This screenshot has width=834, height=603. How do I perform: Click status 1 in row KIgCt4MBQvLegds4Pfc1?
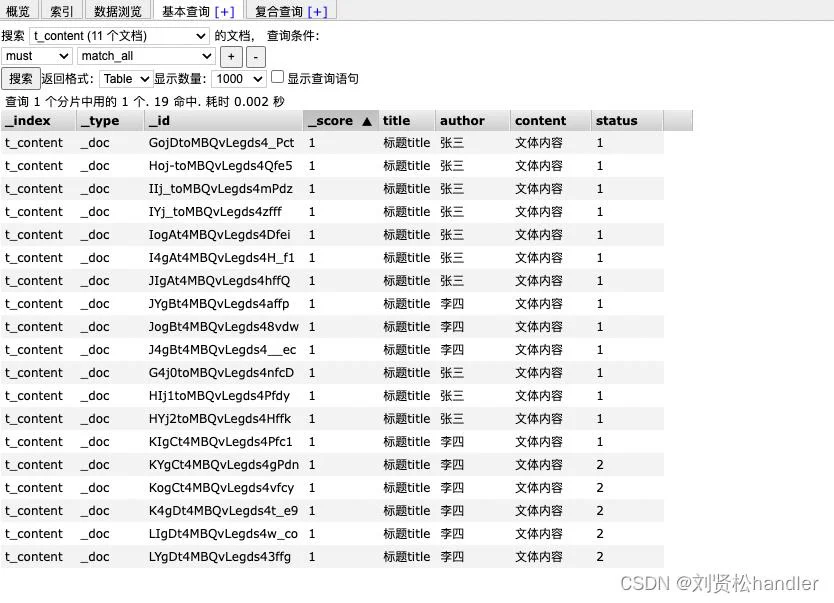(x=600, y=442)
